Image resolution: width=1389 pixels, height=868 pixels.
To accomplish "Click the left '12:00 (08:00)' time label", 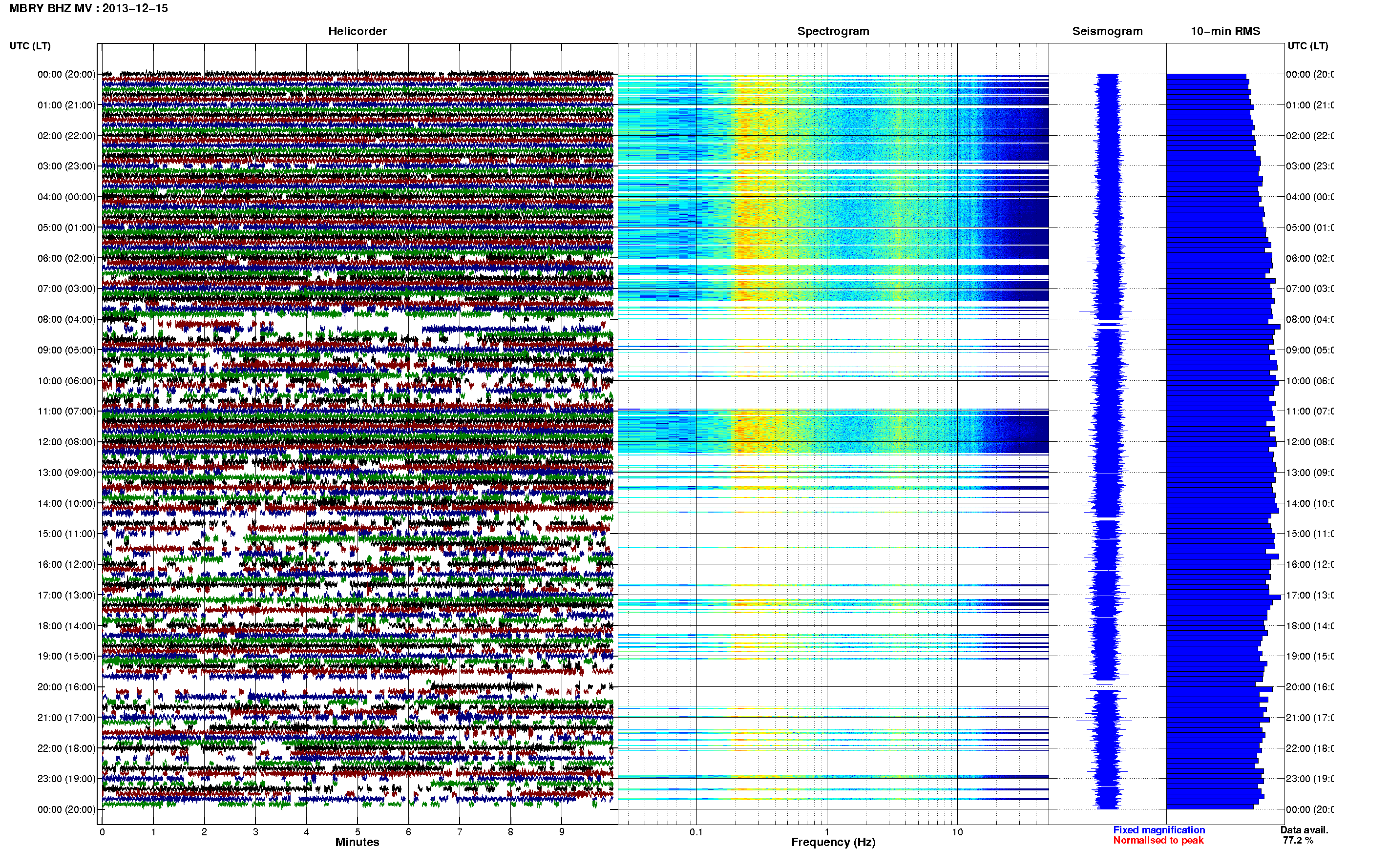I will pyautogui.click(x=66, y=442).
